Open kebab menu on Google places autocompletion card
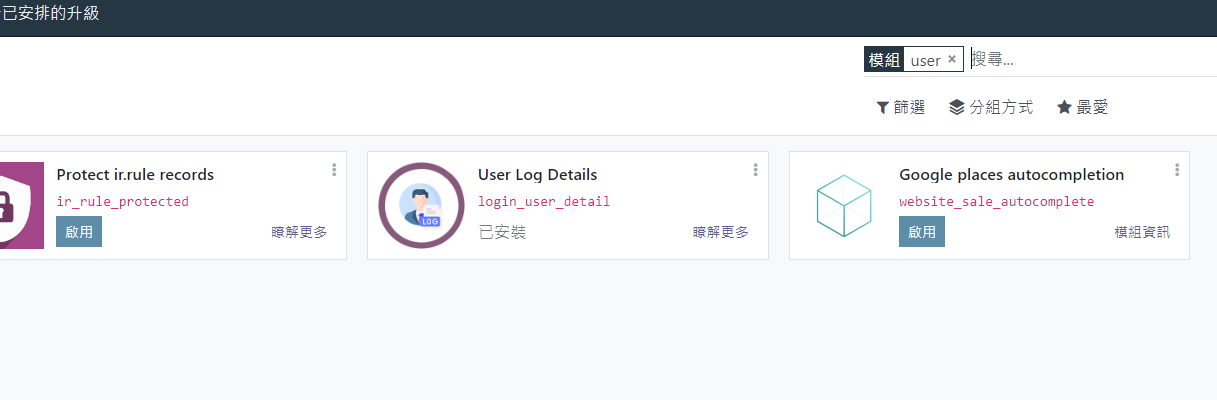Image resolution: width=1217 pixels, height=400 pixels. 1177,170
